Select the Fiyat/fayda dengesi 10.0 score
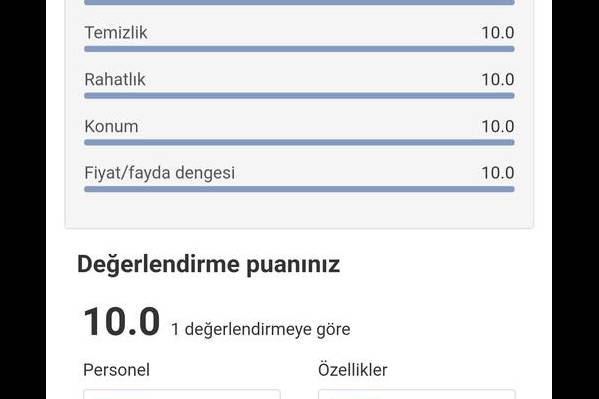Viewport: 599px width, 399px height. (x=497, y=173)
